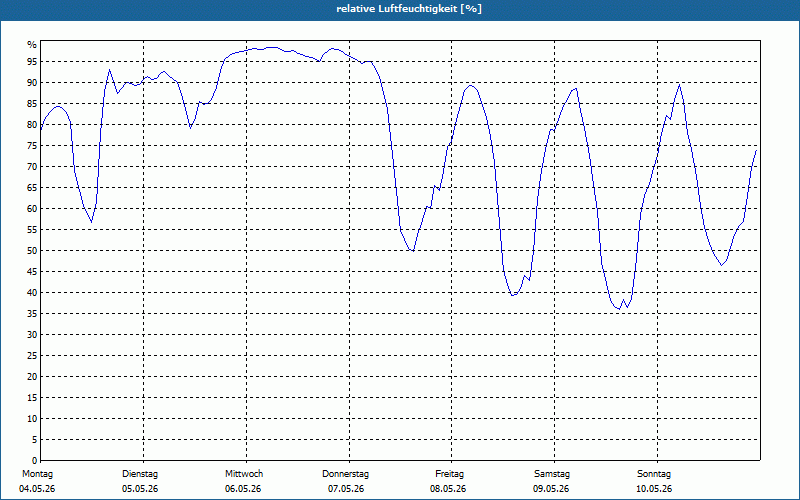Select the 'Dienstag' day label

coord(140,474)
